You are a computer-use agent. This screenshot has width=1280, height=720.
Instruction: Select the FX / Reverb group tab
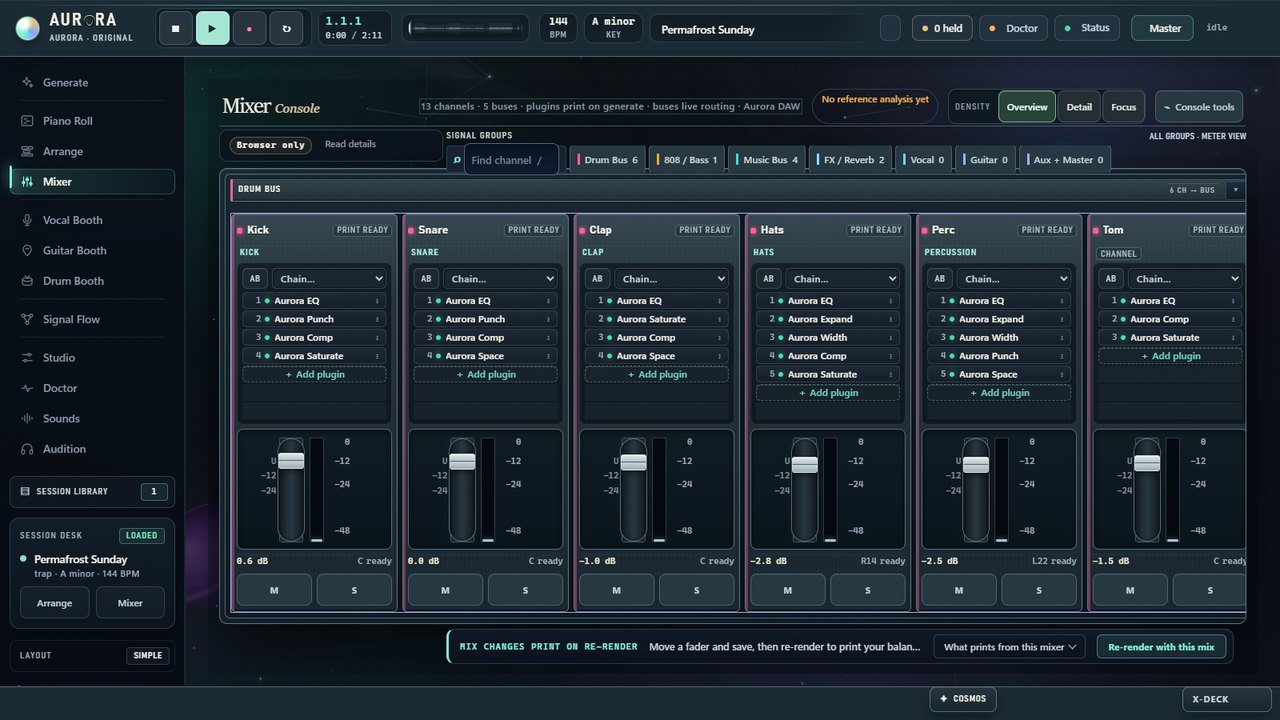tap(852, 160)
